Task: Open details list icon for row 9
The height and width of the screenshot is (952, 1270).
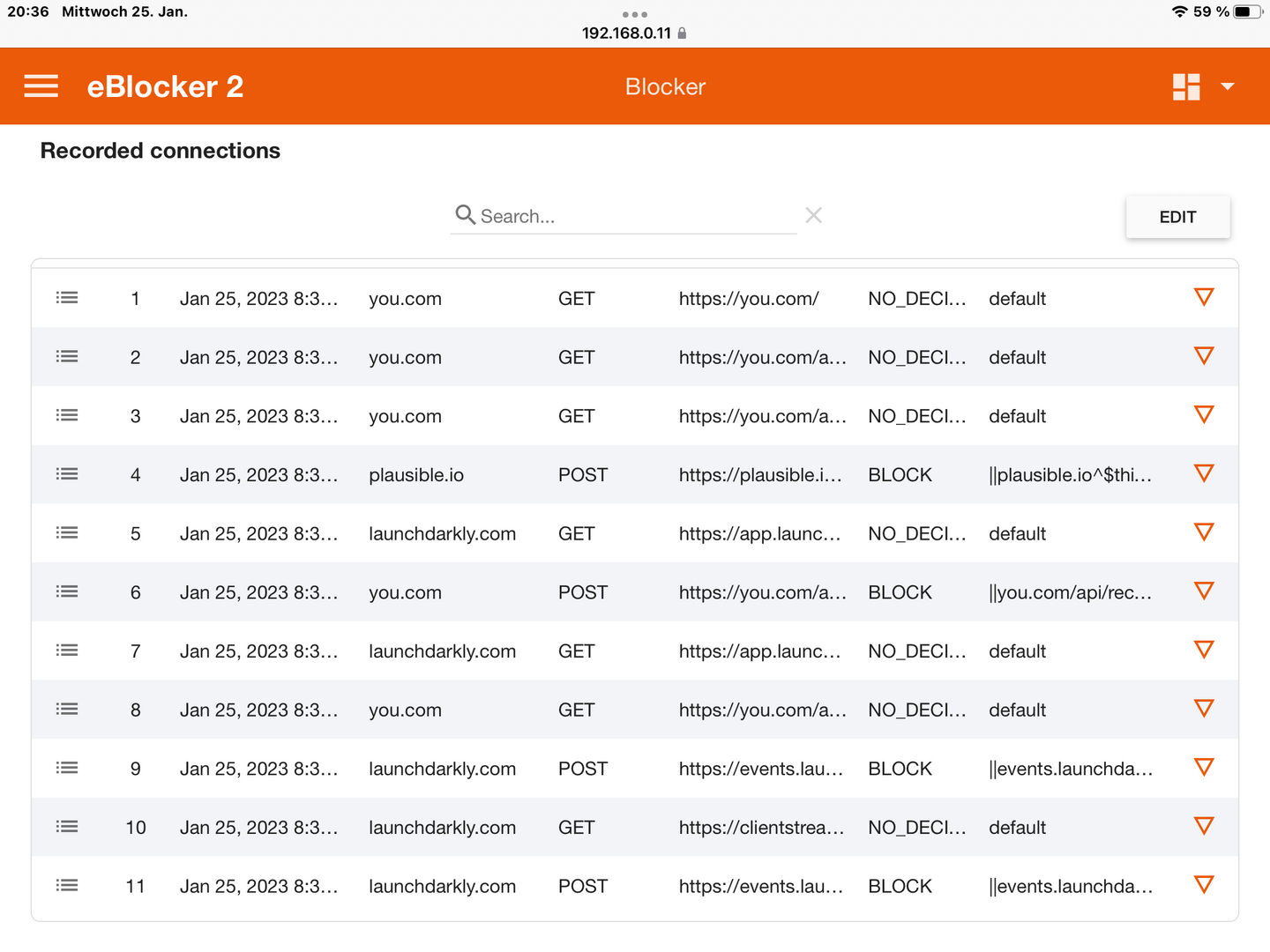Action: (x=67, y=768)
